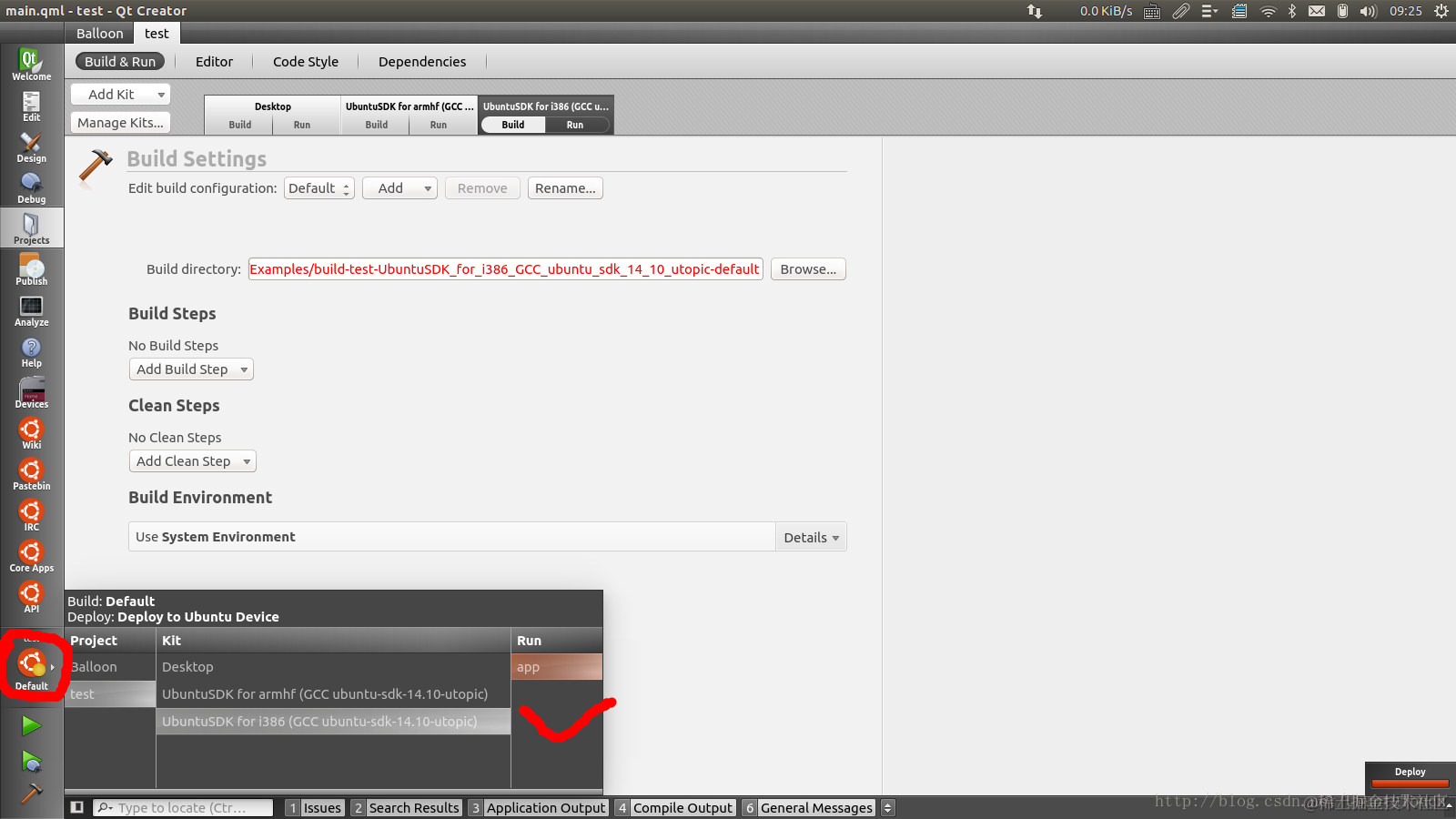The image size is (1456, 819).
Task: Select armhf kit Build sub-tab
Action: click(377, 125)
